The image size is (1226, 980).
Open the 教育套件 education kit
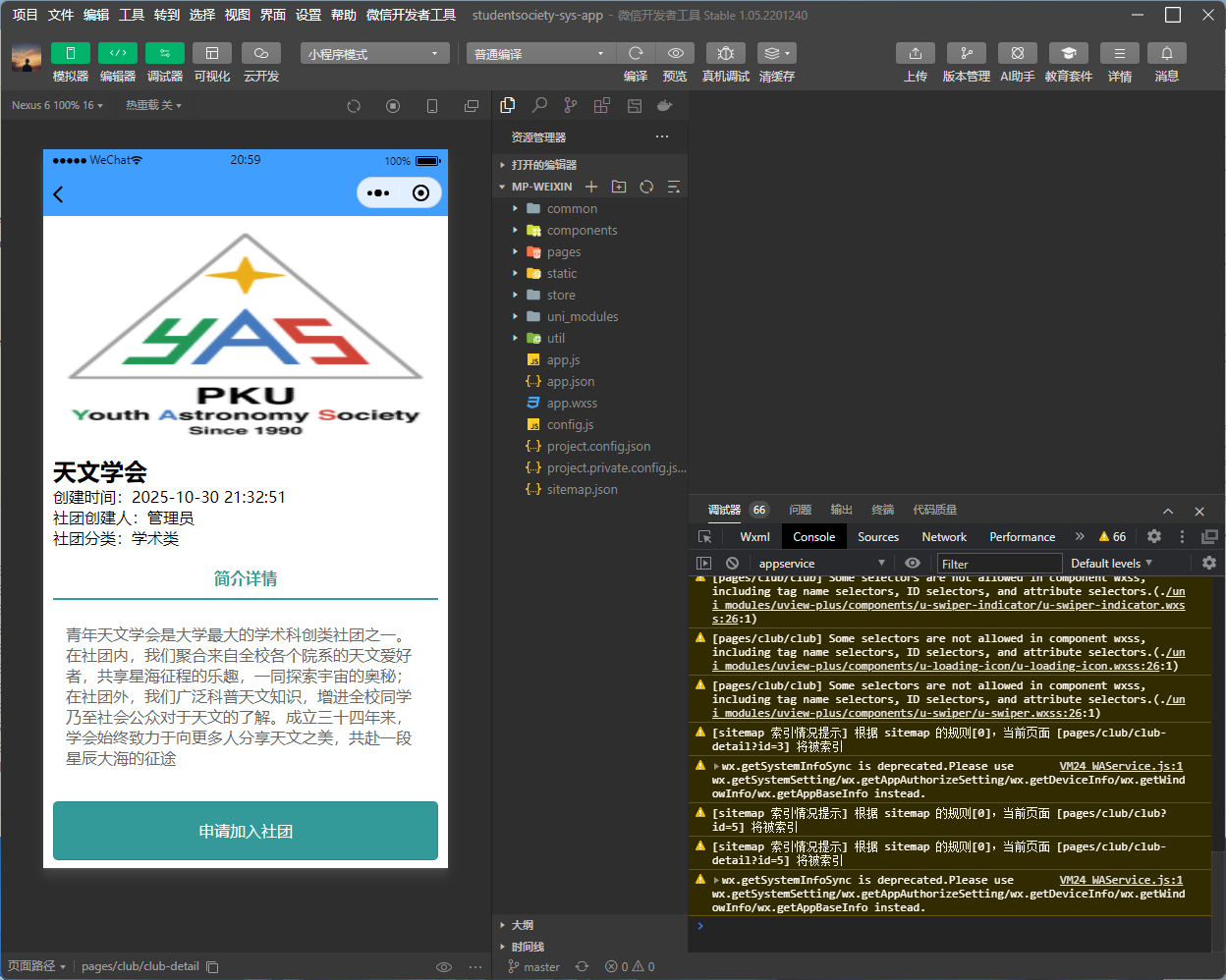(1069, 53)
